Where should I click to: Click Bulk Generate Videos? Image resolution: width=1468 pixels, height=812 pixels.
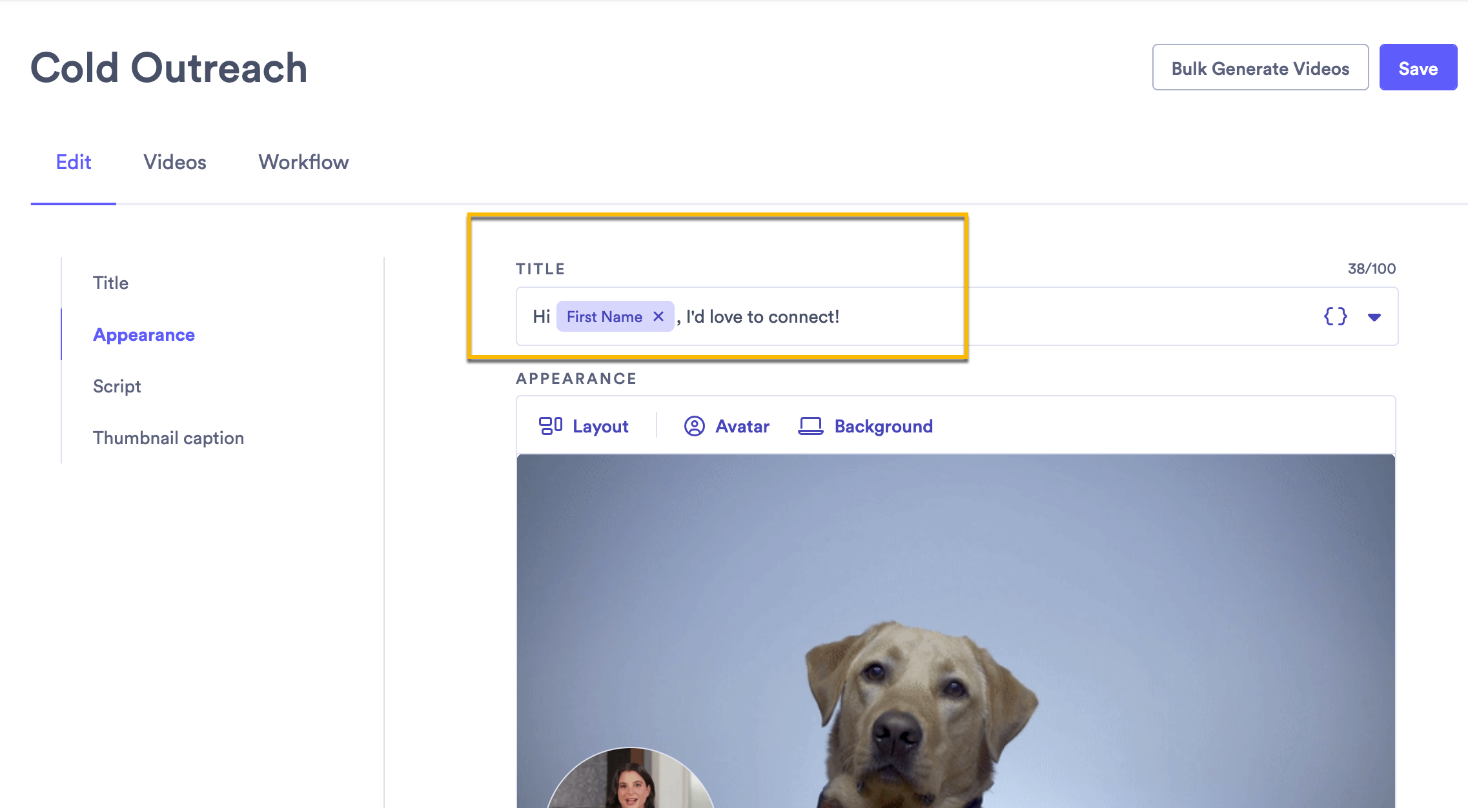click(x=1259, y=67)
